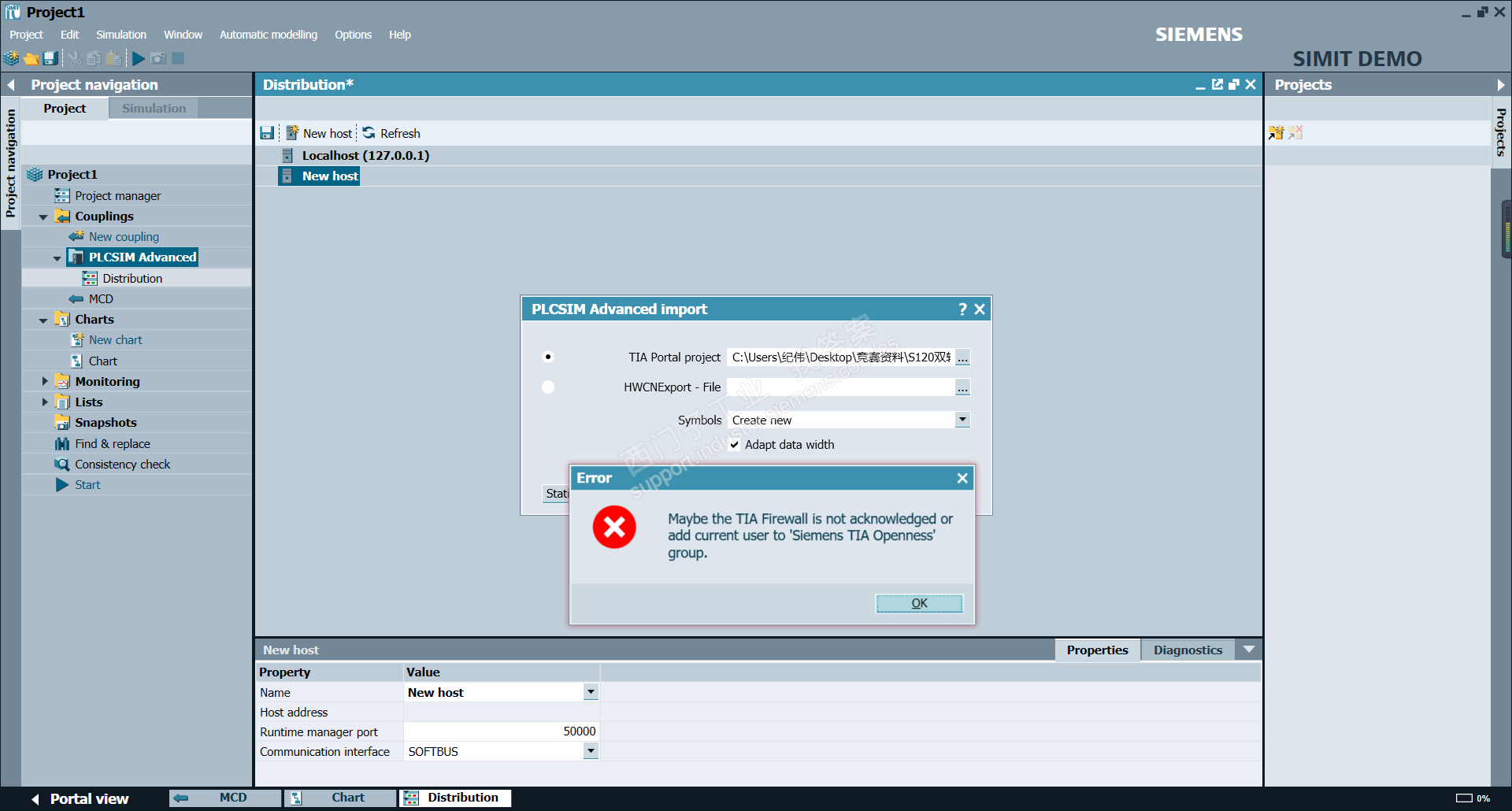This screenshot has height=811, width=1512.
Task: Open the Communication interface dropdown
Action: pyautogui.click(x=591, y=751)
